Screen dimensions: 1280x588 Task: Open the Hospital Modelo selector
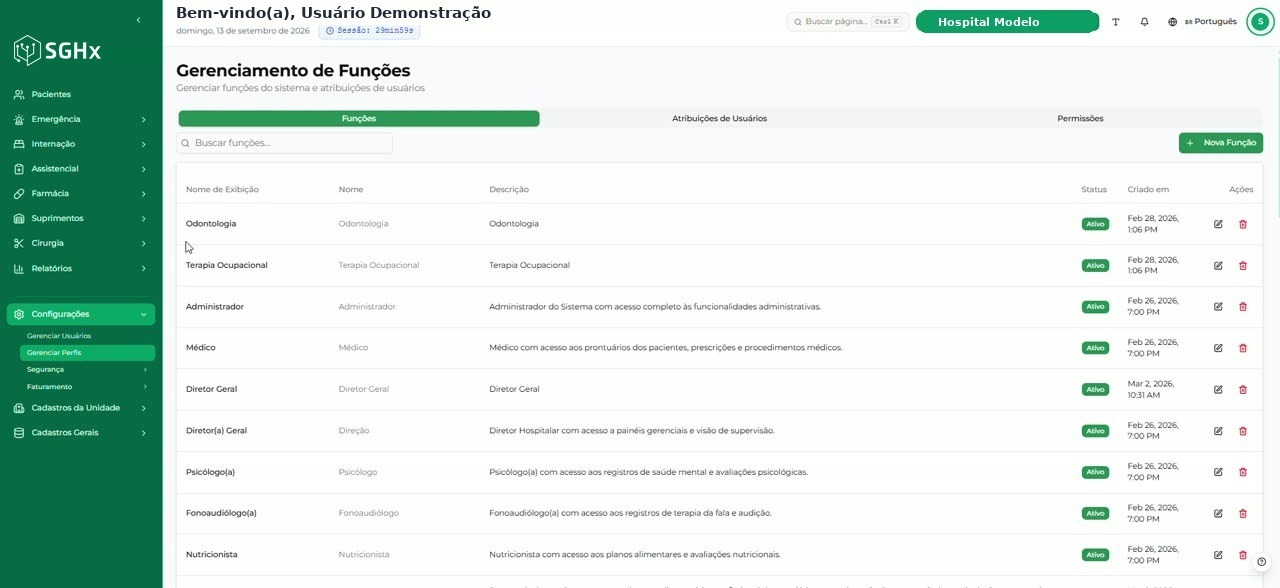click(x=1008, y=22)
